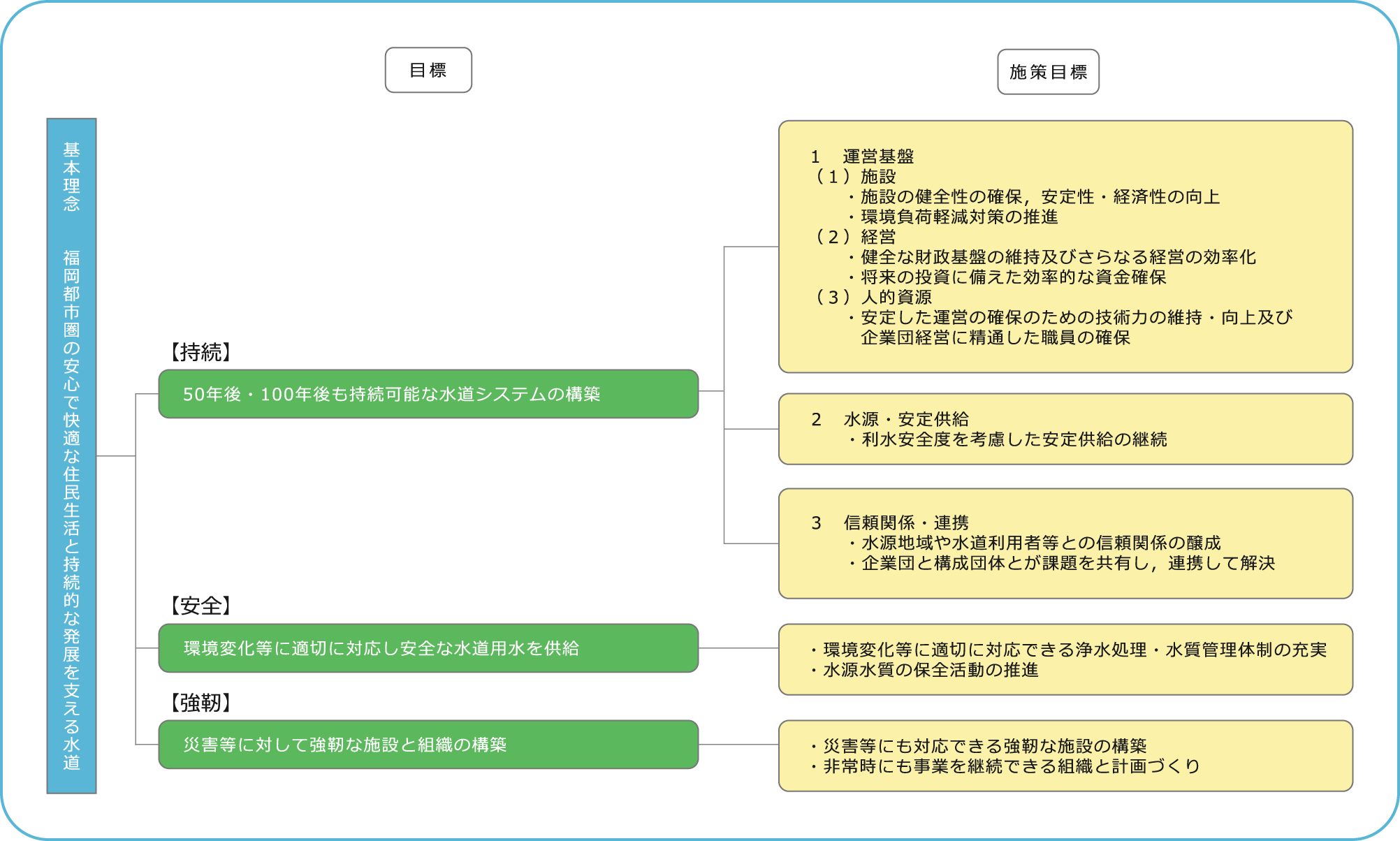
Task: Click the line 企業団経営に精通した職員の確保
Action: [996, 338]
